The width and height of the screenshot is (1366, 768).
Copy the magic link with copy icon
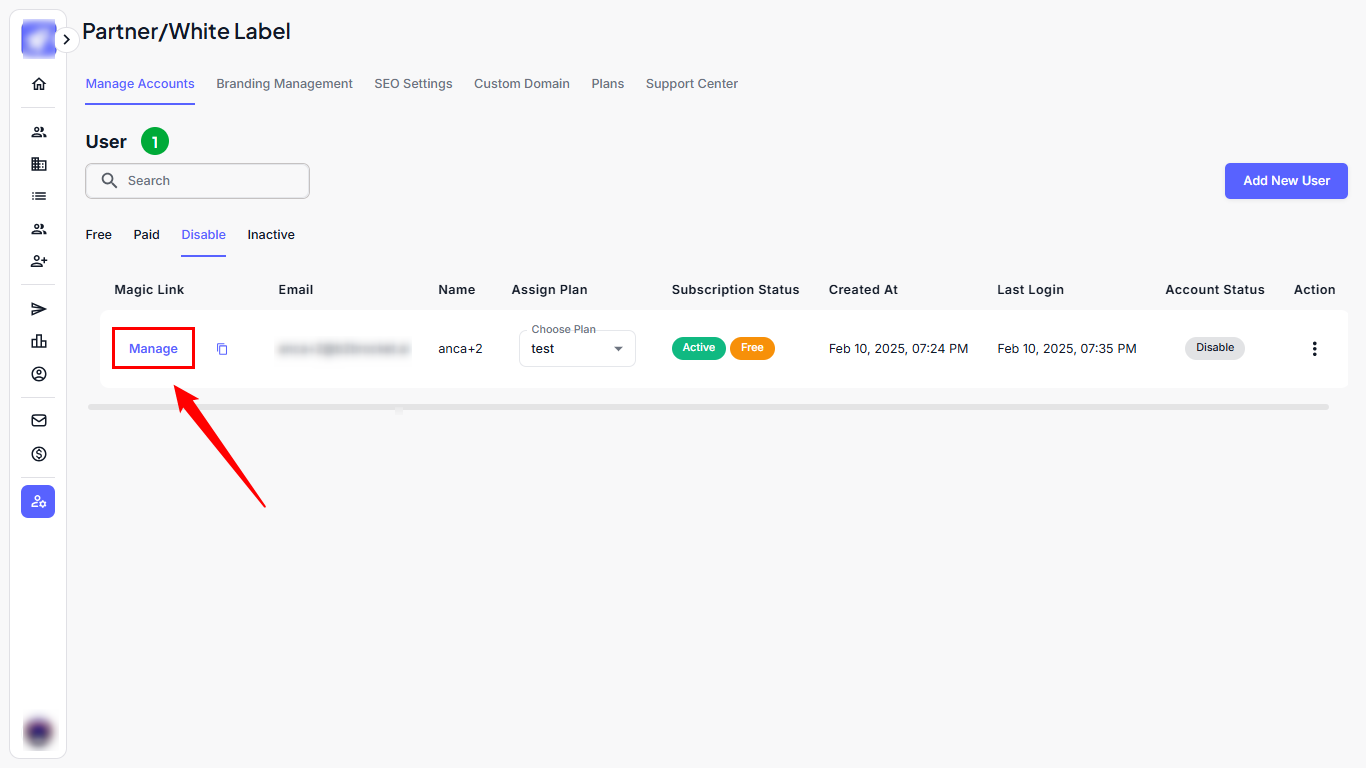tap(222, 349)
